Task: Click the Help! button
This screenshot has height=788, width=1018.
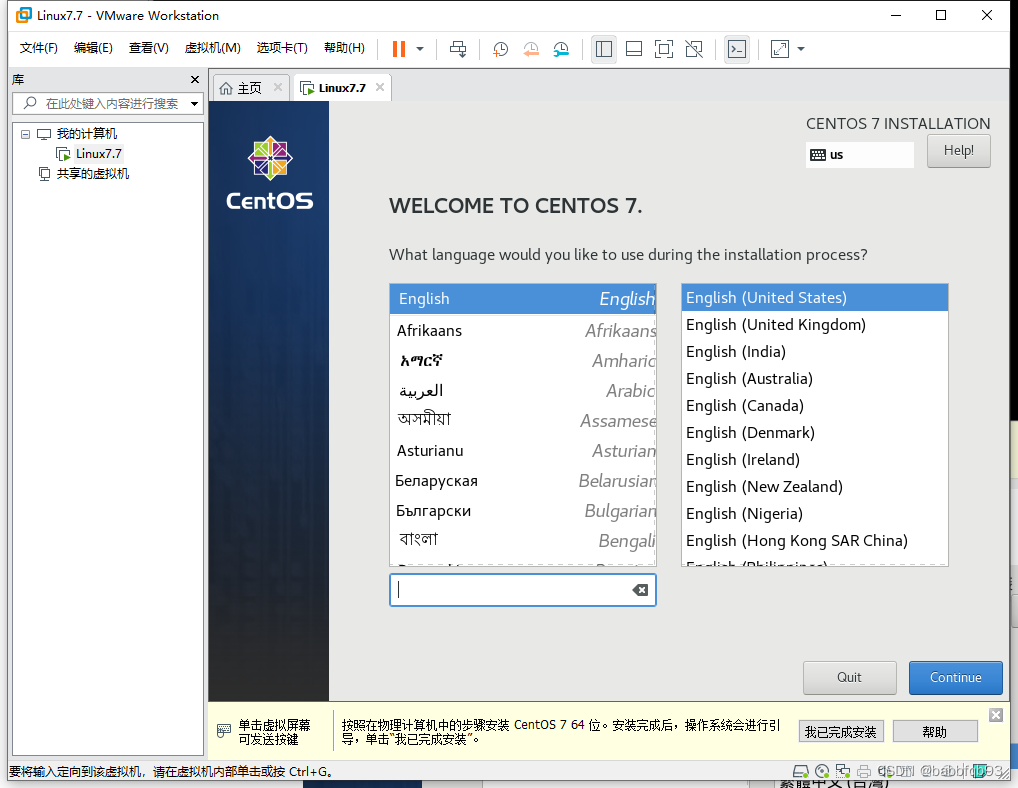Action: tap(958, 151)
